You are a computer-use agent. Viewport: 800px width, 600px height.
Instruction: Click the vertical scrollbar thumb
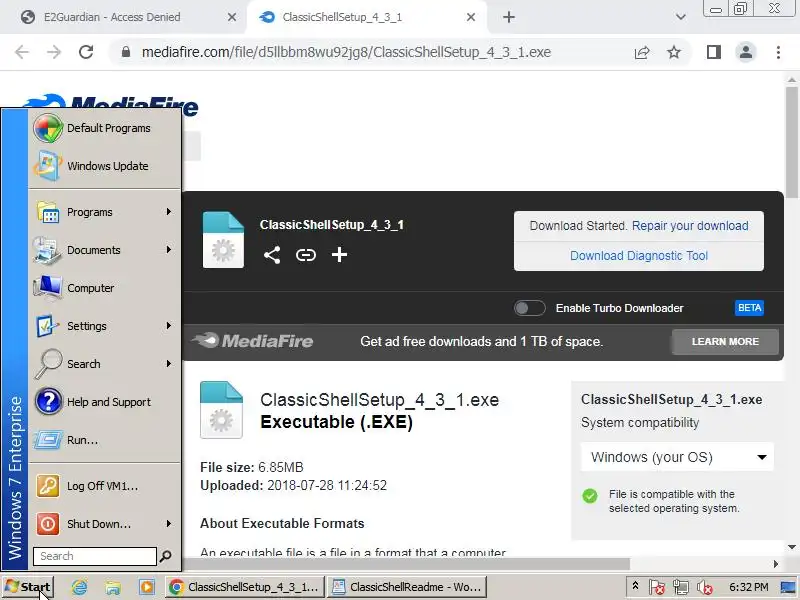pyautogui.click(x=792, y=142)
